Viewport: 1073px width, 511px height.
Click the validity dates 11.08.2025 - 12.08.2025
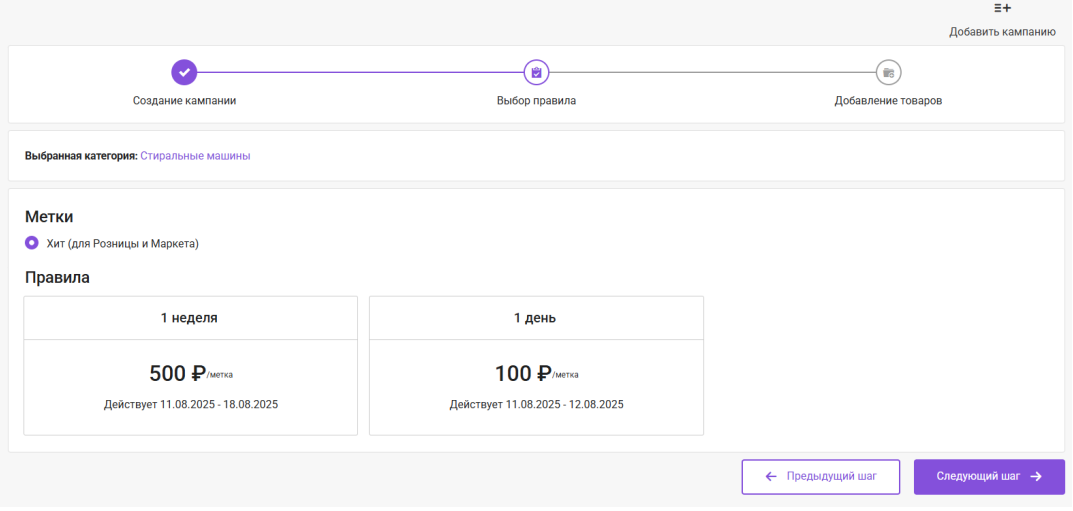click(565, 404)
